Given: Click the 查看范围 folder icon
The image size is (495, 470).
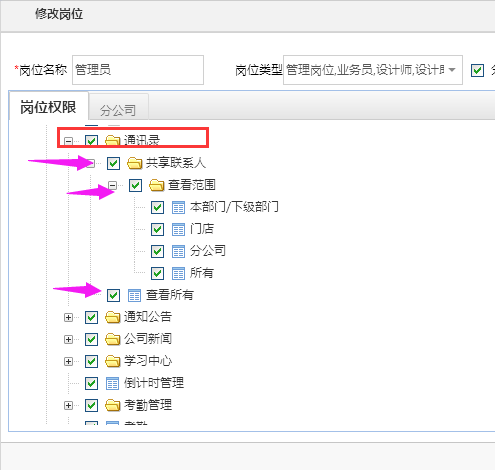Looking at the screenshot, I should pos(157,185).
